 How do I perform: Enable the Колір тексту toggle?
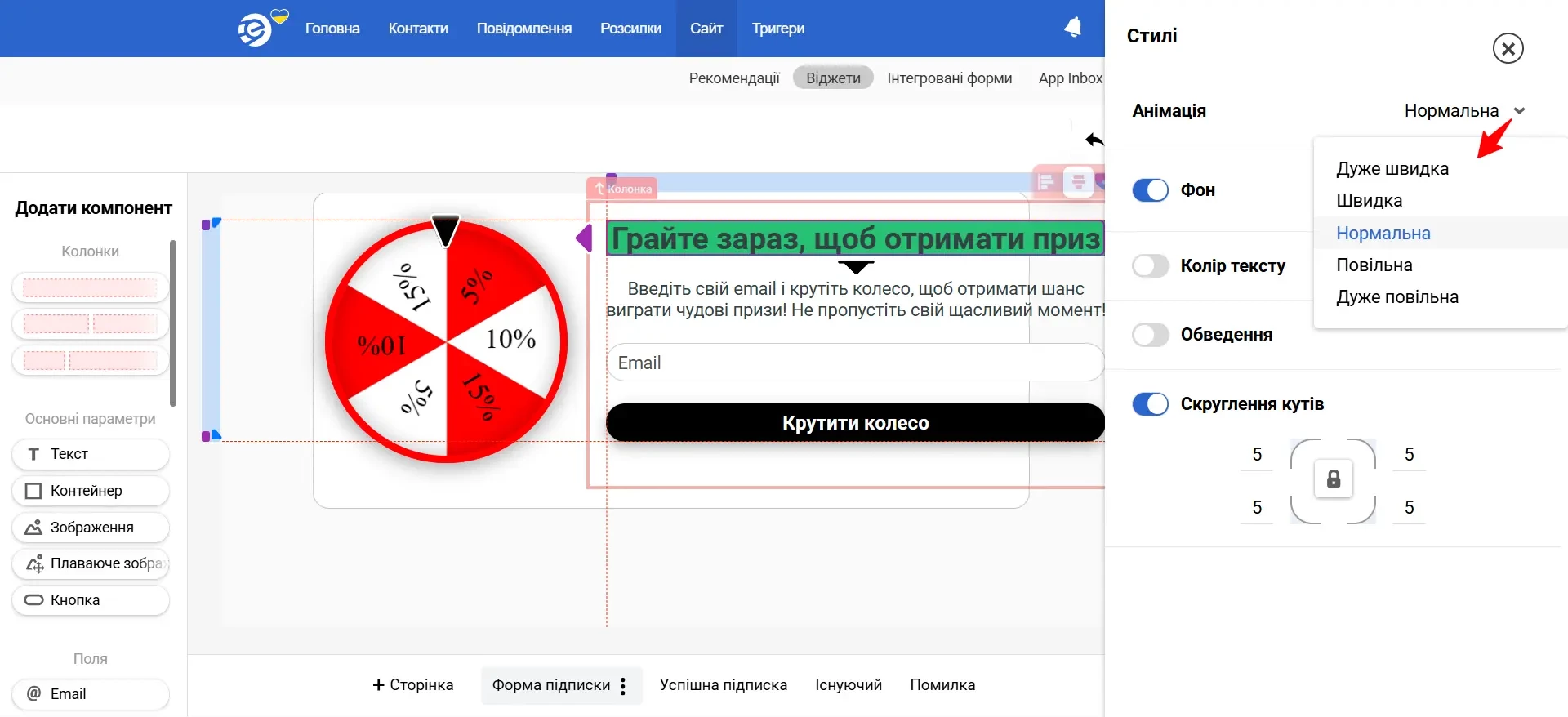tap(1151, 266)
